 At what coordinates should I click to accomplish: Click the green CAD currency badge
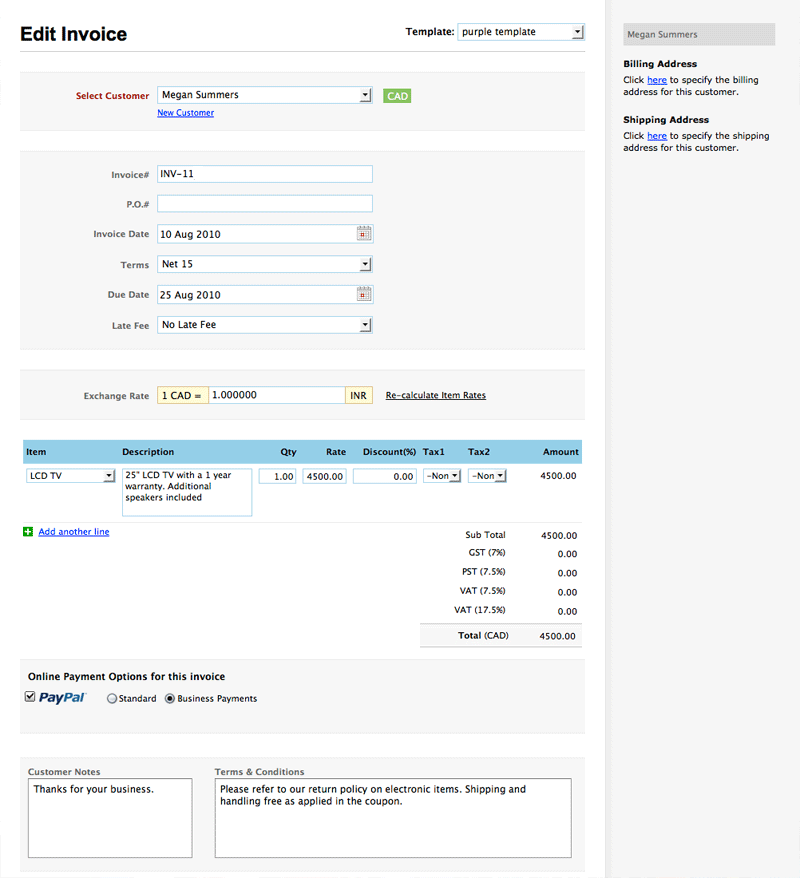pyautogui.click(x=397, y=96)
